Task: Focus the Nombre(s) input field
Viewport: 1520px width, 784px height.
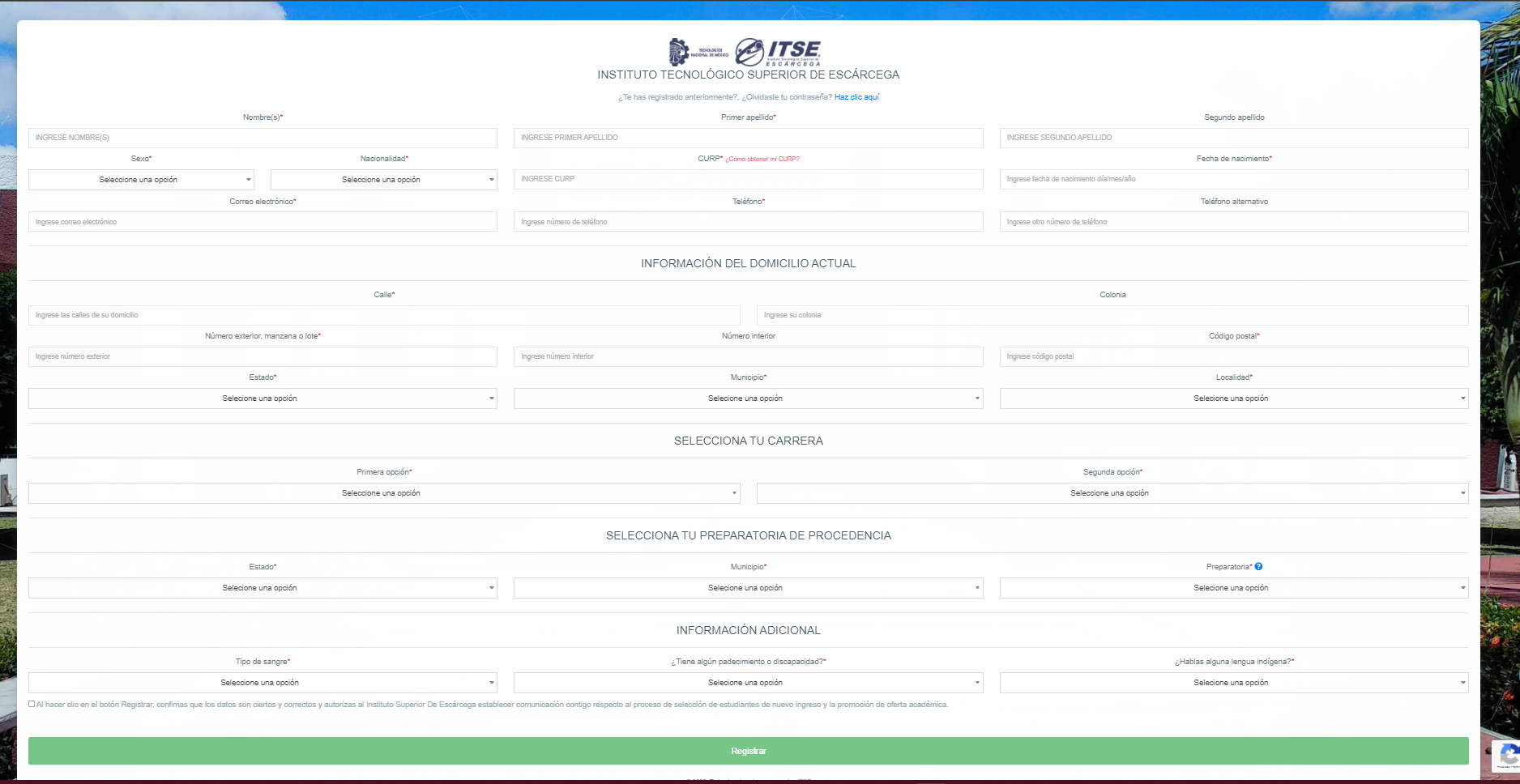Action: coord(263,138)
